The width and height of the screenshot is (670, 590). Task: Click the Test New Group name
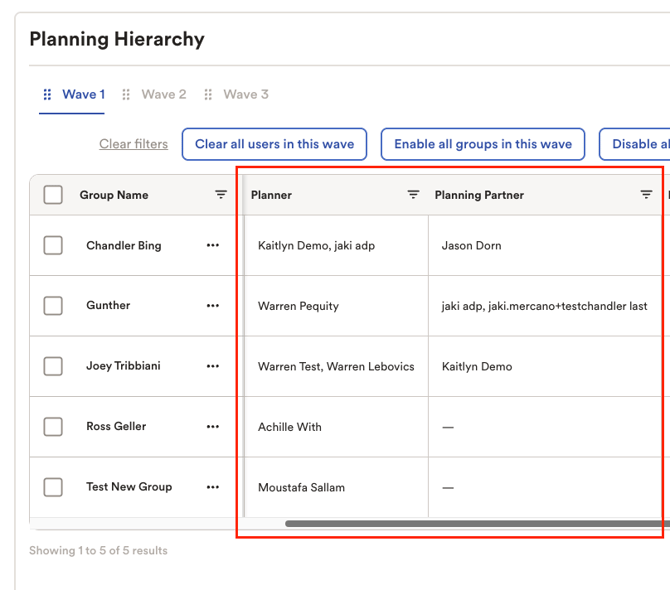pos(129,487)
